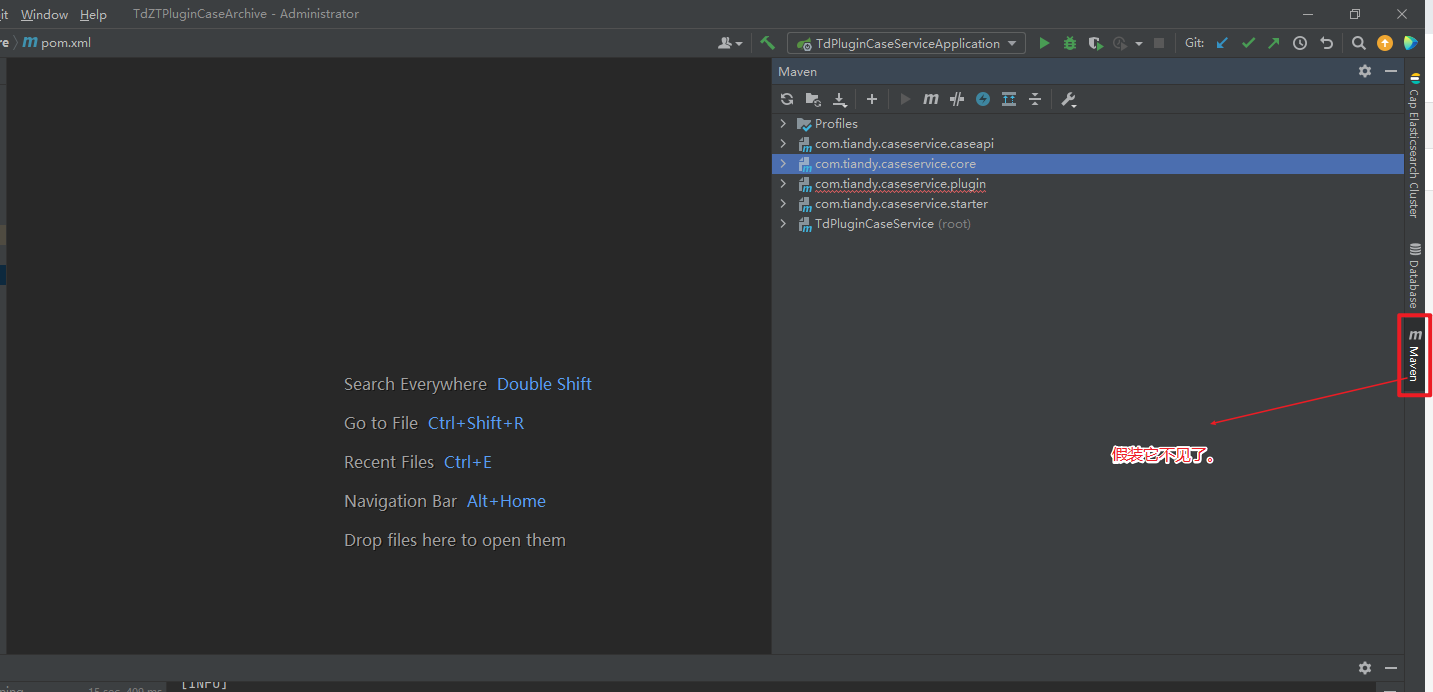Expand com.tiandy.caseservice.starter node
Screen dimensions: 1433x692
point(783,203)
